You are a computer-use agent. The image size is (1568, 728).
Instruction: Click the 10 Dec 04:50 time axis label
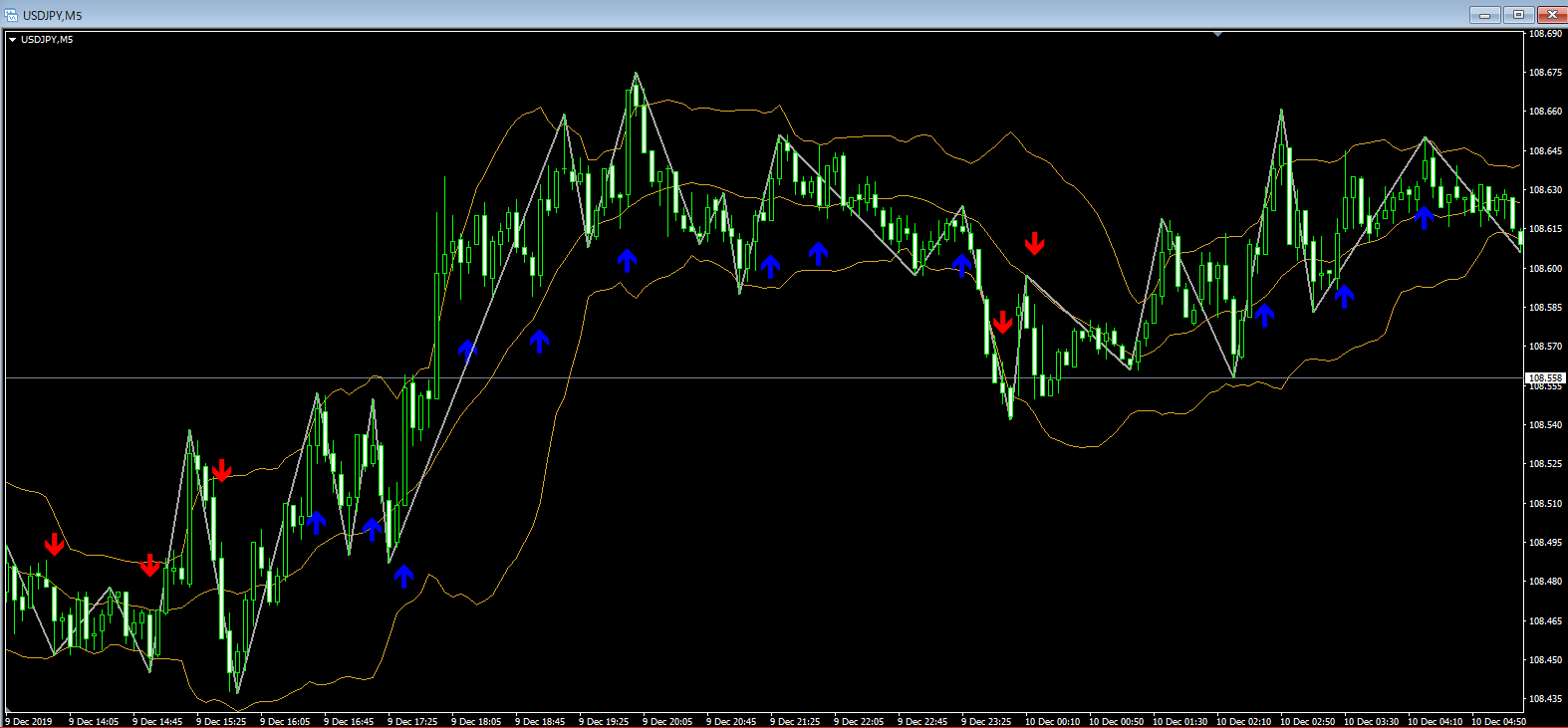1498,722
